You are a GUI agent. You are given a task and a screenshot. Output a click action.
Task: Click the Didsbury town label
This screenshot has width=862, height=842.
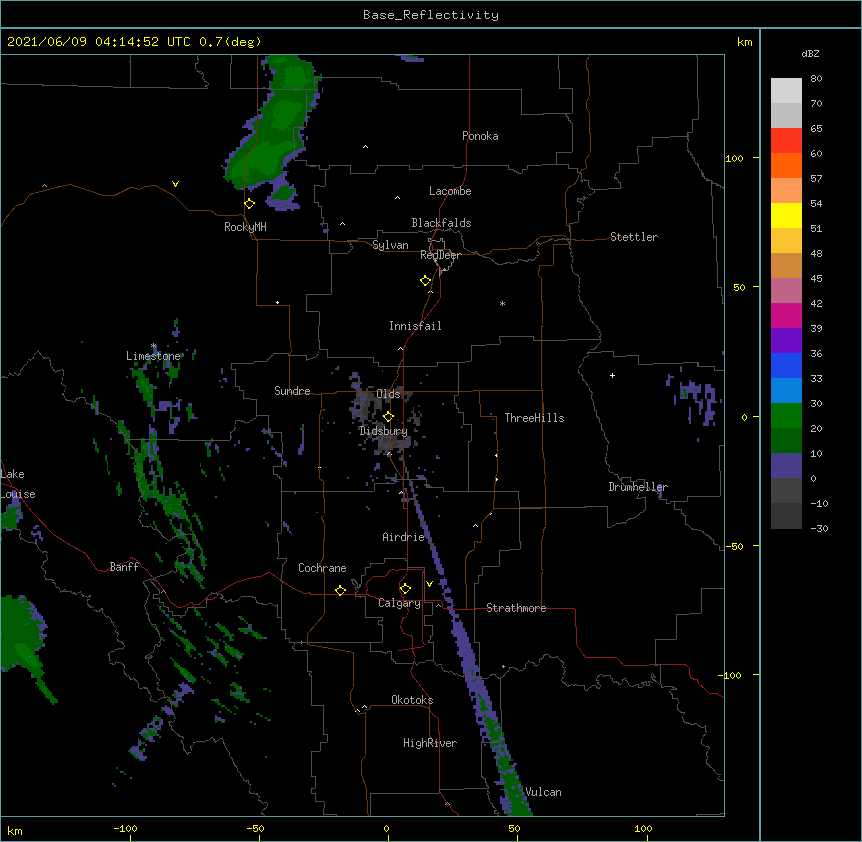pyautogui.click(x=383, y=431)
